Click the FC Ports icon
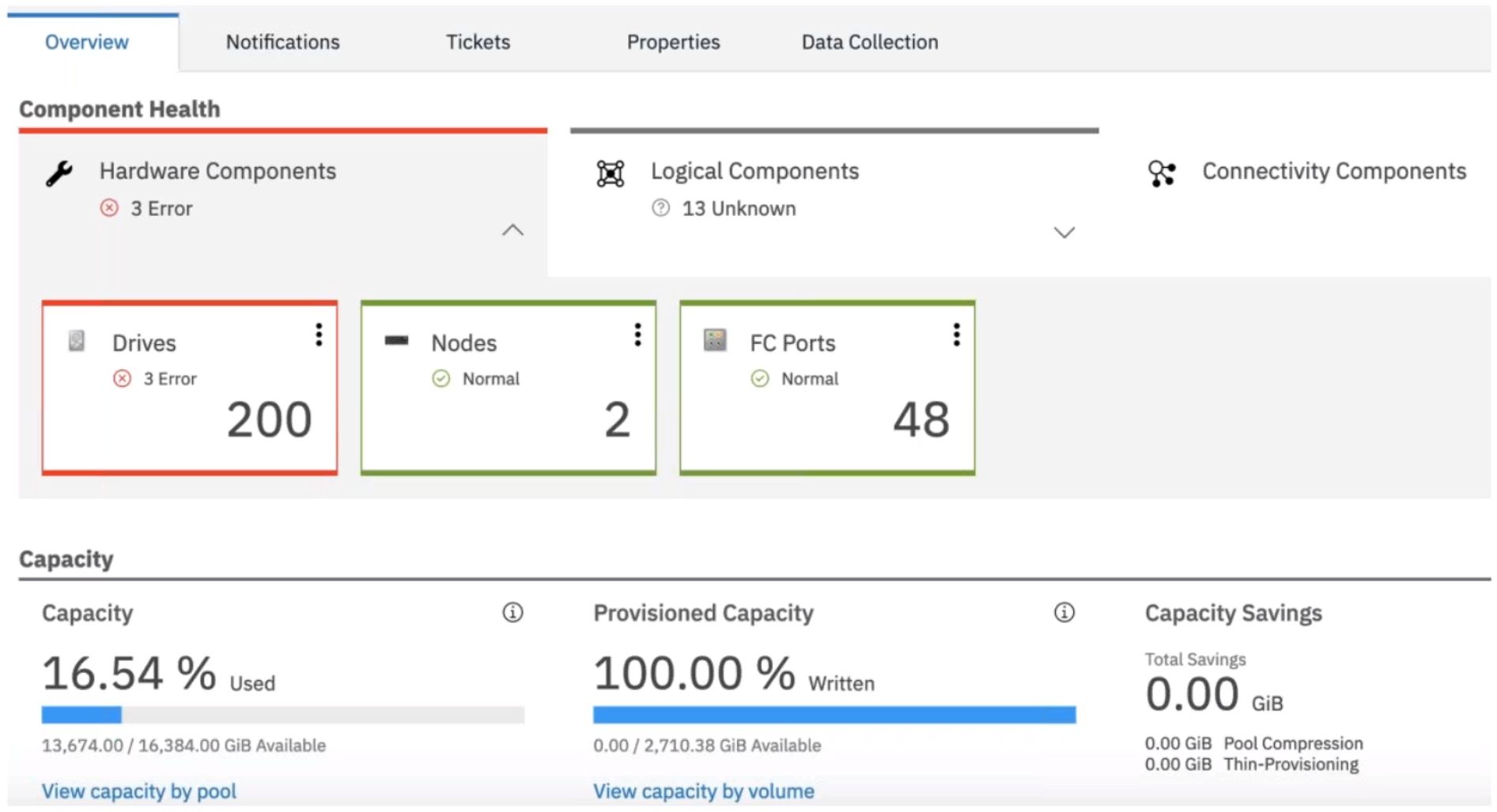Screen dimensions: 1497x812 (x=715, y=340)
